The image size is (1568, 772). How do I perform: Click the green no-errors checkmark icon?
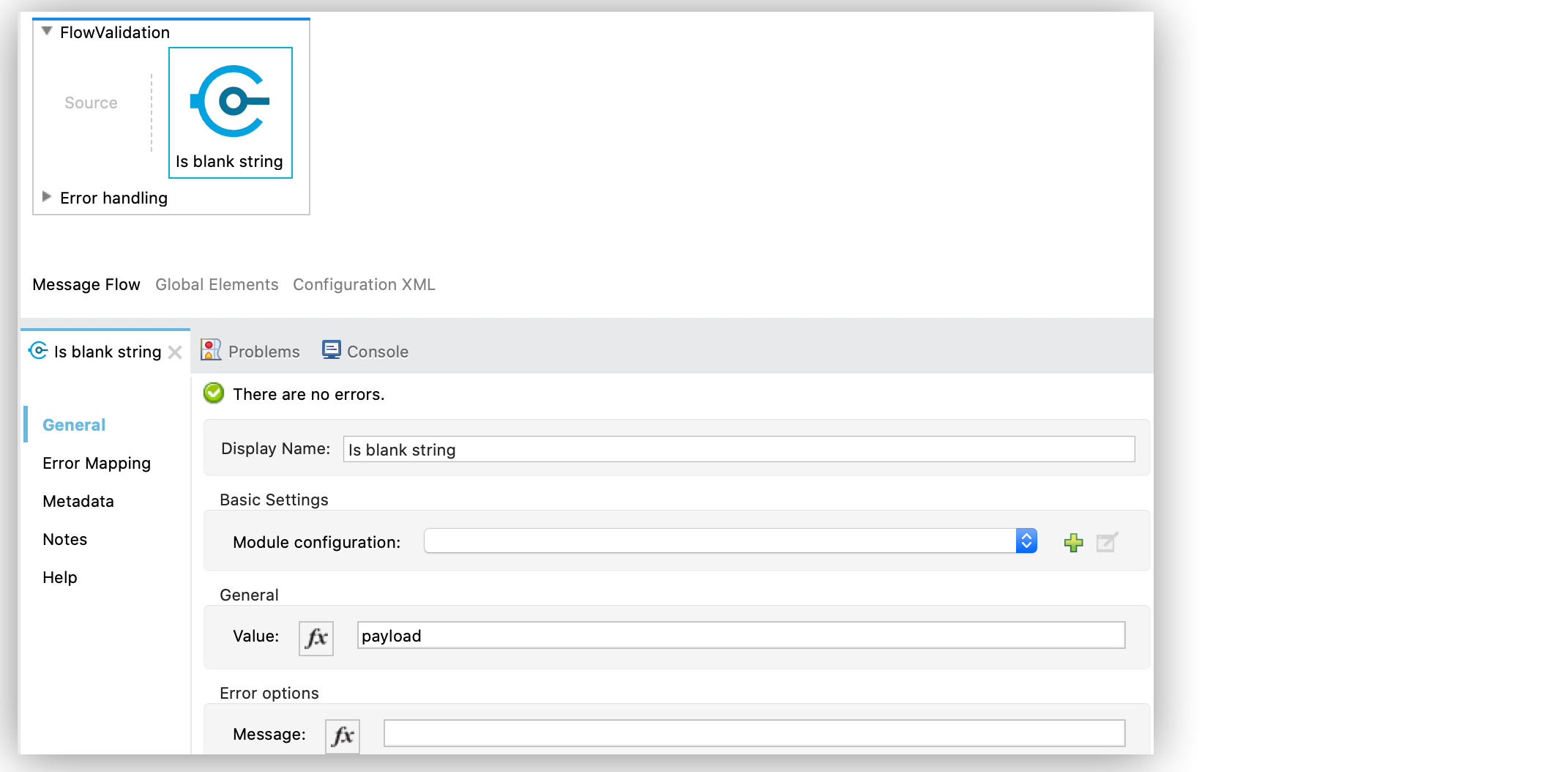pos(214,393)
